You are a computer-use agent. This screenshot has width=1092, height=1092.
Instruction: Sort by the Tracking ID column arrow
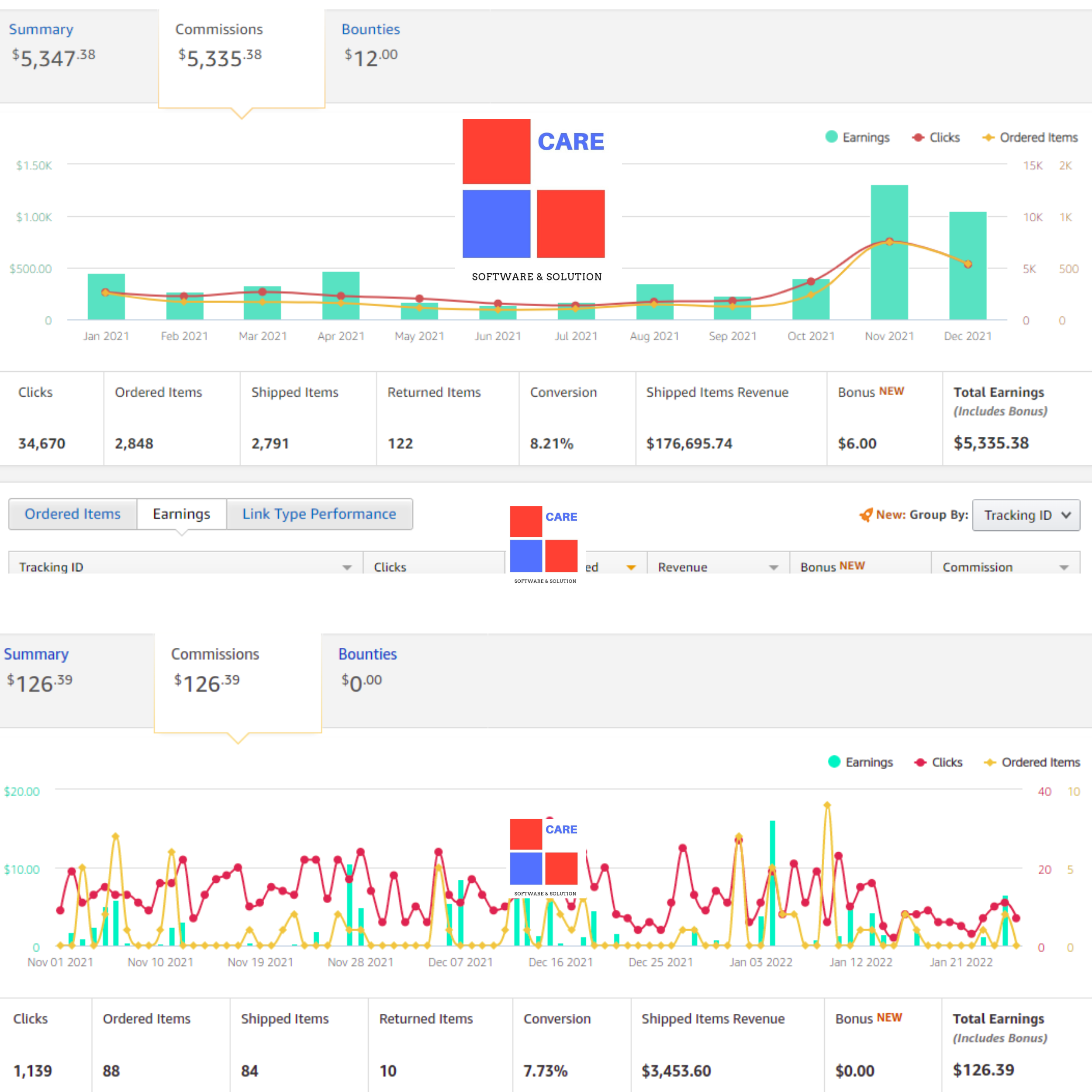(347, 567)
